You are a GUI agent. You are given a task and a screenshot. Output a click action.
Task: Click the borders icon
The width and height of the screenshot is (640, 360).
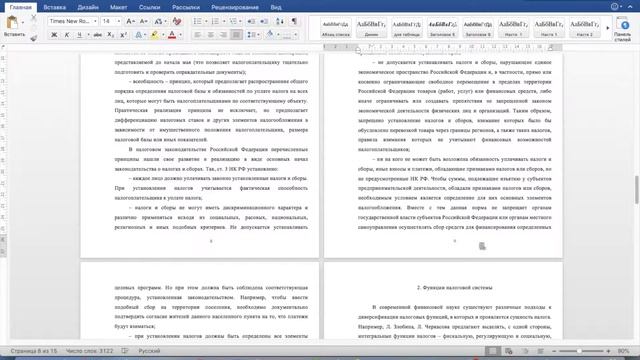point(287,35)
